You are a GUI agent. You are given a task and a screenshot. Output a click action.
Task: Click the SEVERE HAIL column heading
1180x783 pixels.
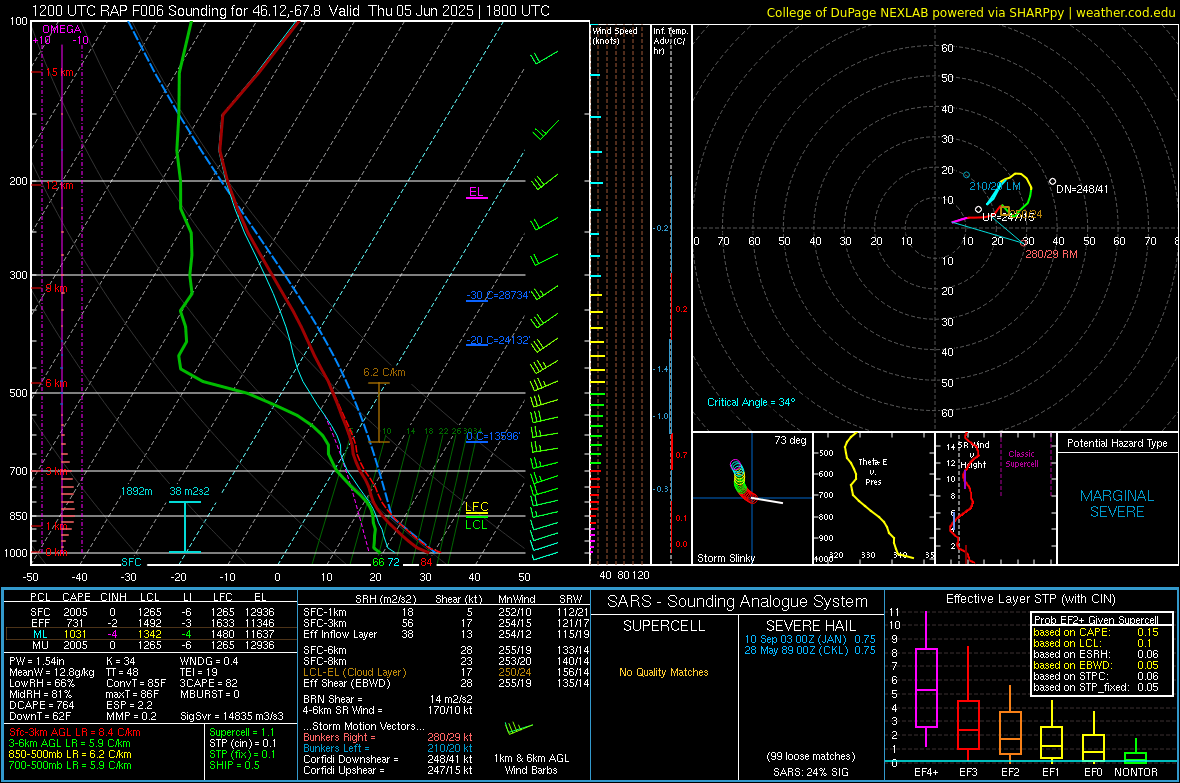[x=810, y=626]
